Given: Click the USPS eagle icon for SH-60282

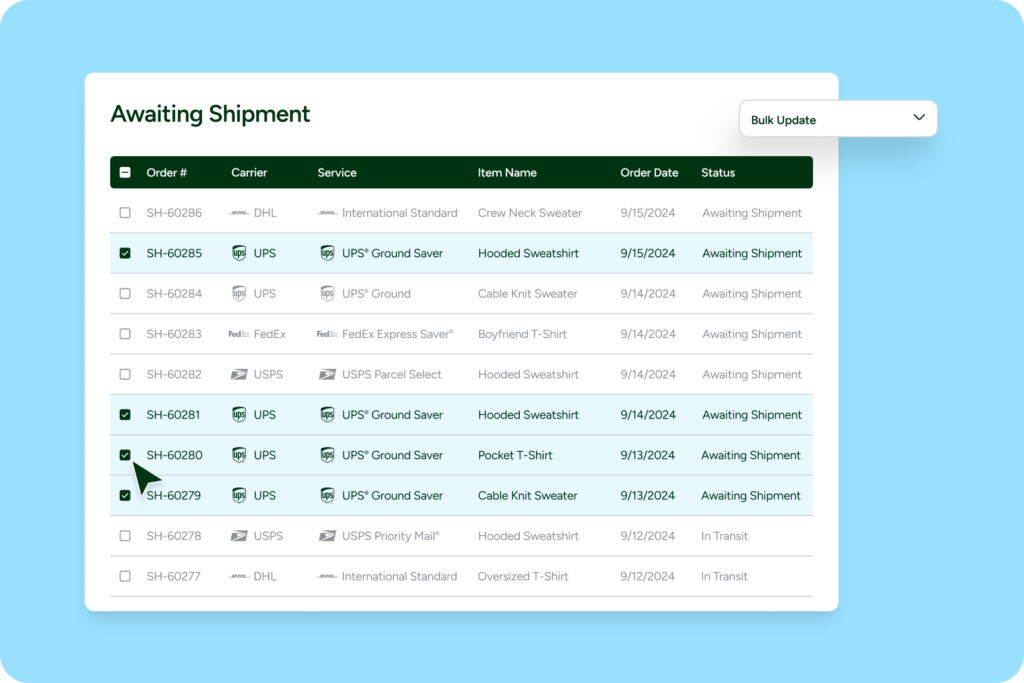Looking at the screenshot, I should [238, 374].
